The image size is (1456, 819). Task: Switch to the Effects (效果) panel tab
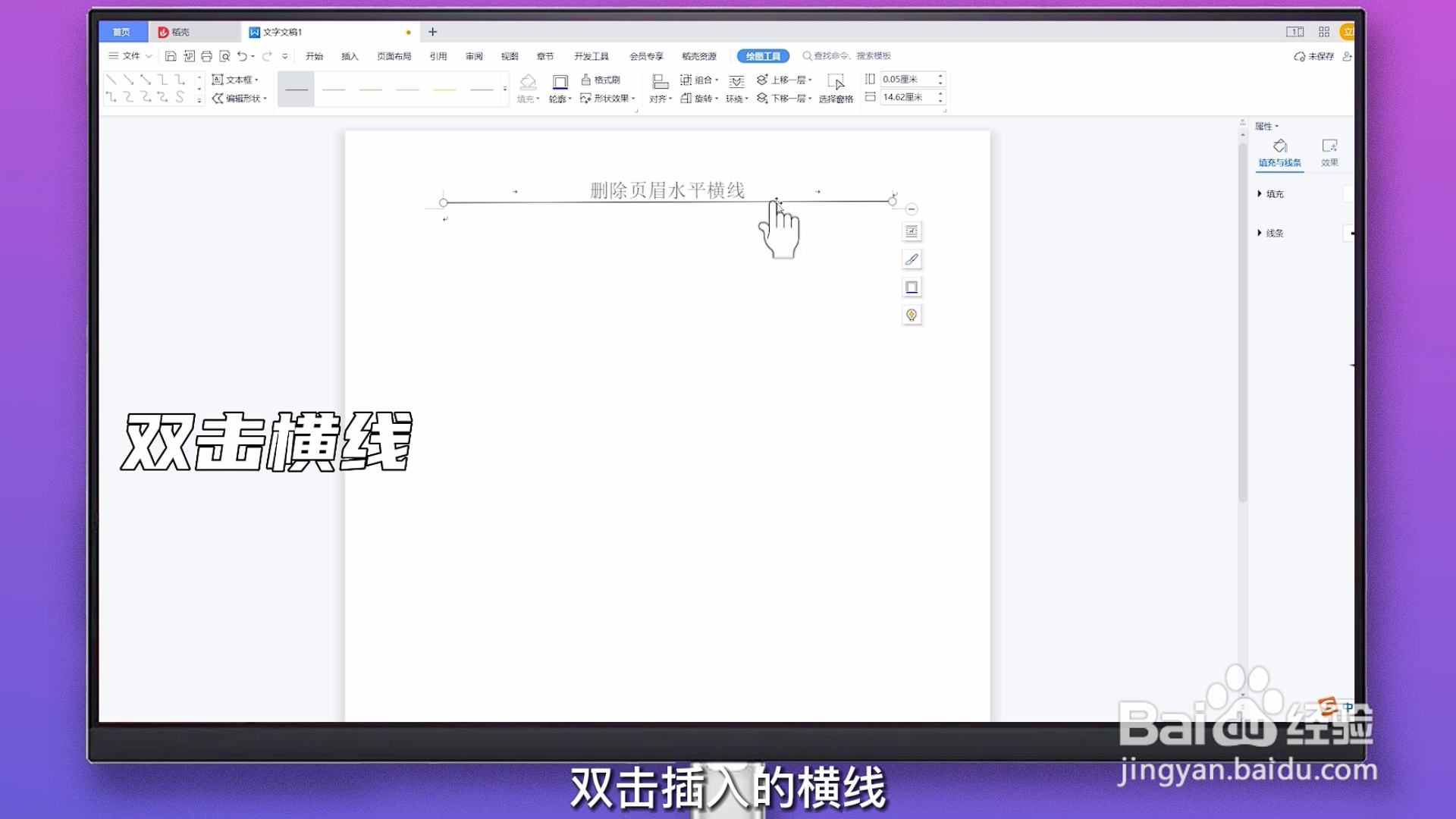[1329, 152]
